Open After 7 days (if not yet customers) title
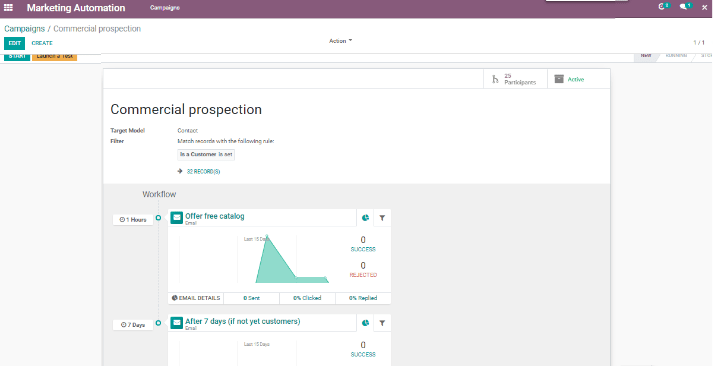 pyautogui.click(x=242, y=321)
